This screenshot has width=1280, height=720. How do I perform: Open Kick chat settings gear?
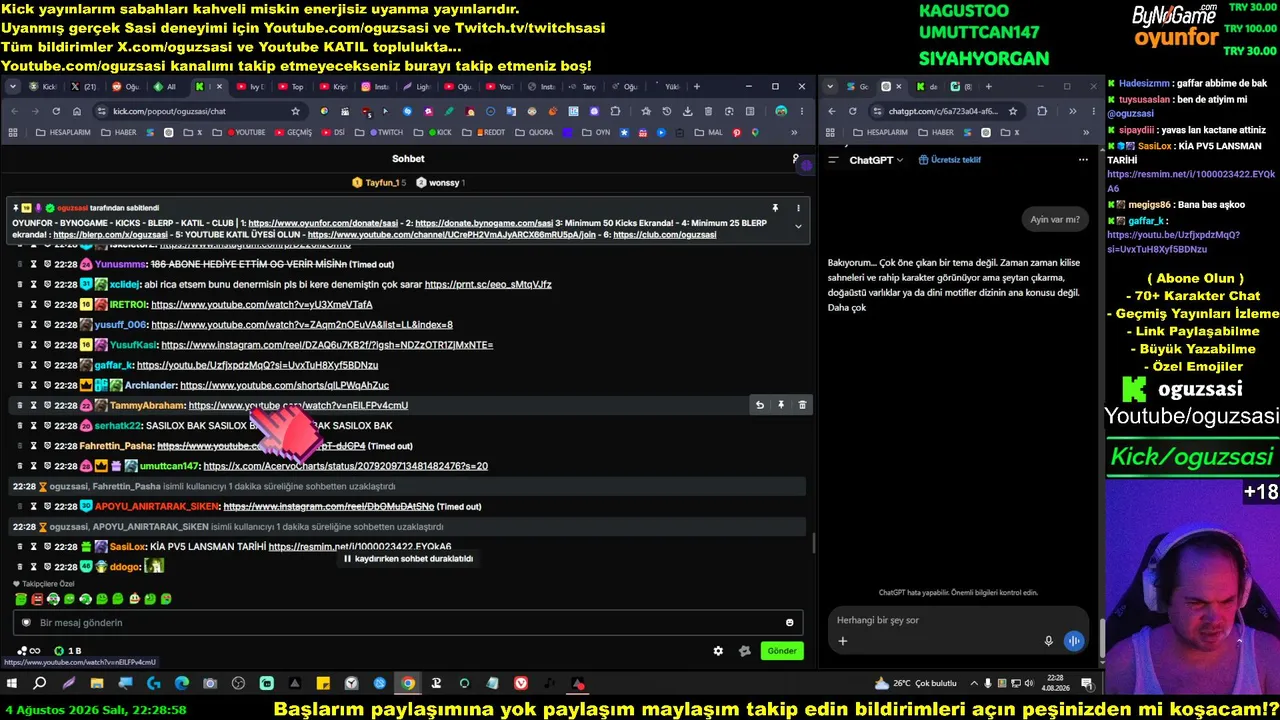pyautogui.click(x=718, y=651)
